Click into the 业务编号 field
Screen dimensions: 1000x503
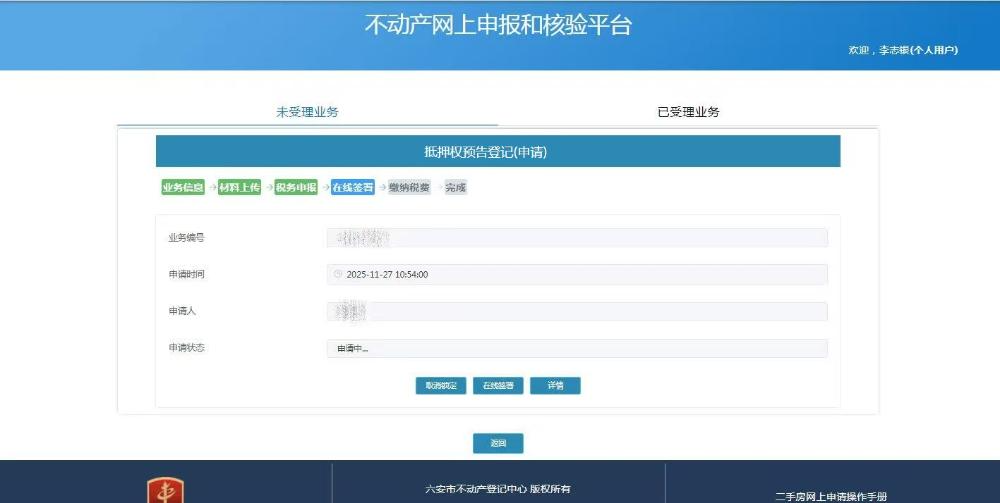577,237
